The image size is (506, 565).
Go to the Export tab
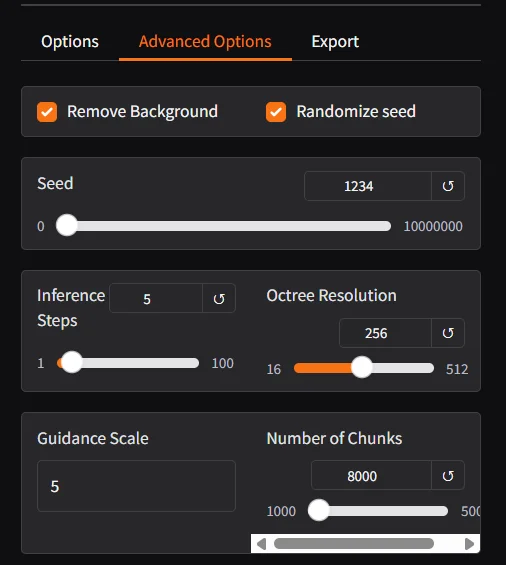coord(335,41)
